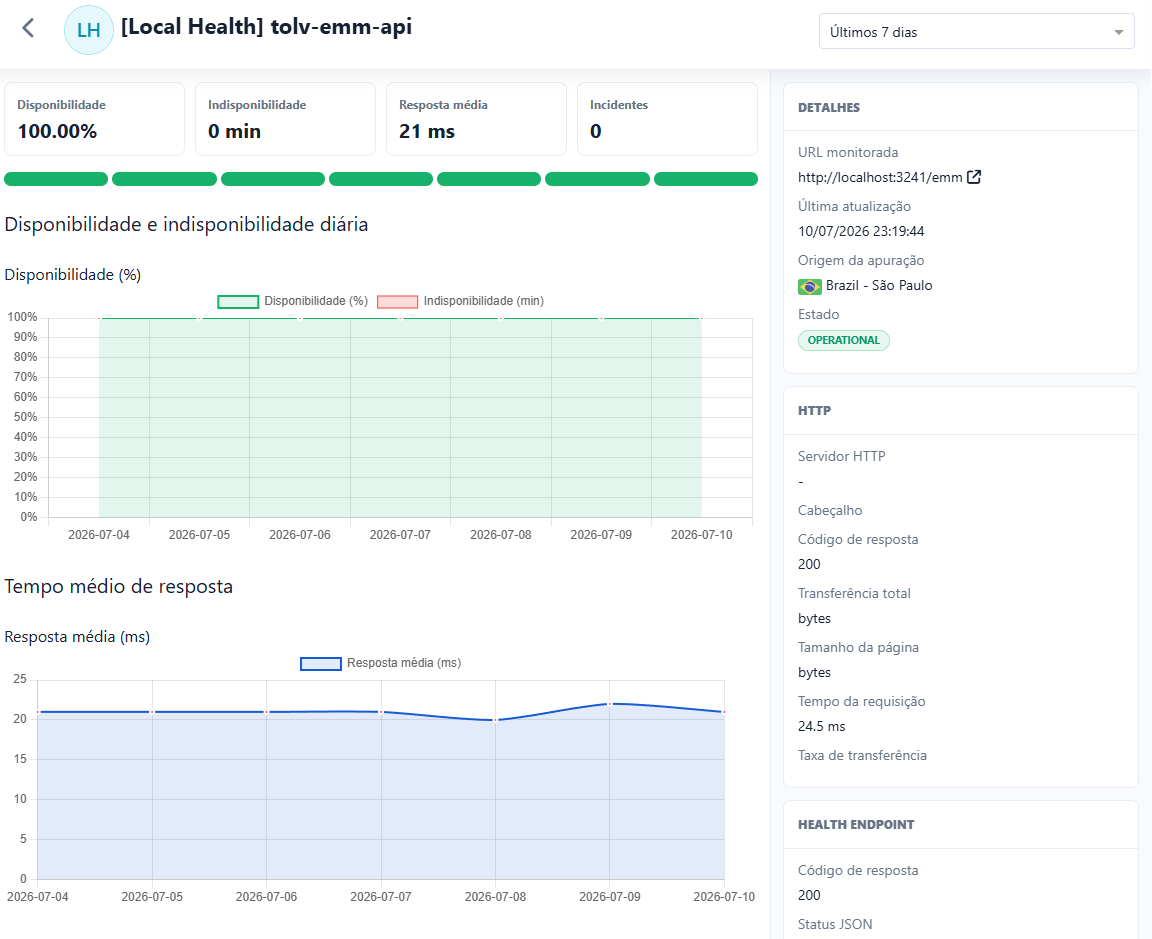Click the 2026-07-08 dip point on response chart
Image resolution: width=1152 pixels, height=939 pixels.
495,720
